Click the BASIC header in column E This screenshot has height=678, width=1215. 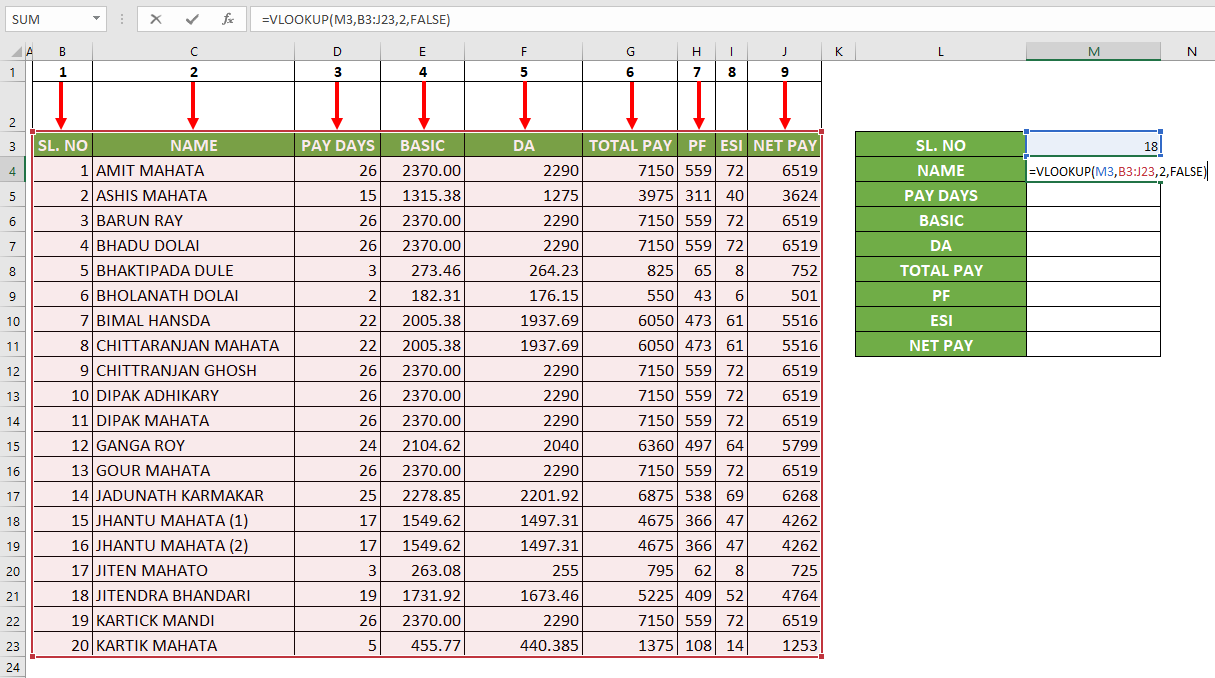click(422, 145)
